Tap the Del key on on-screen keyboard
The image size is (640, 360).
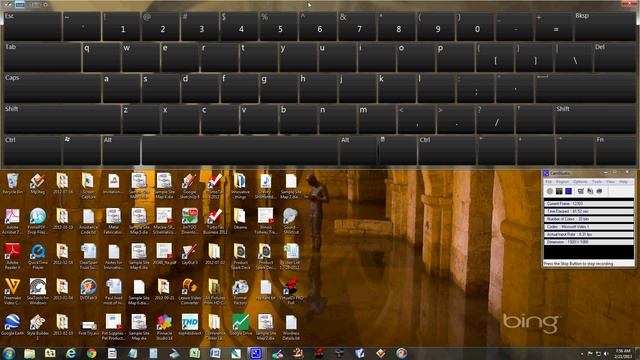(615, 57)
